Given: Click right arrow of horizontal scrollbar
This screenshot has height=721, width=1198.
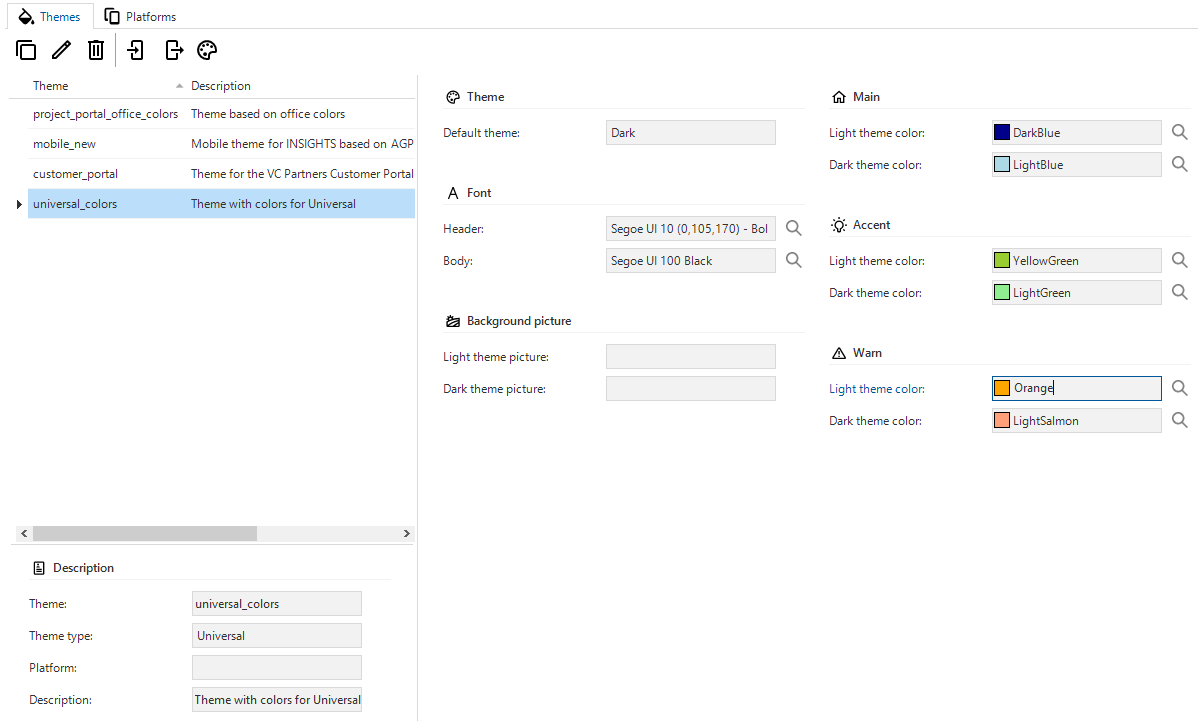Looking at the screenshot, I should 406,534.
